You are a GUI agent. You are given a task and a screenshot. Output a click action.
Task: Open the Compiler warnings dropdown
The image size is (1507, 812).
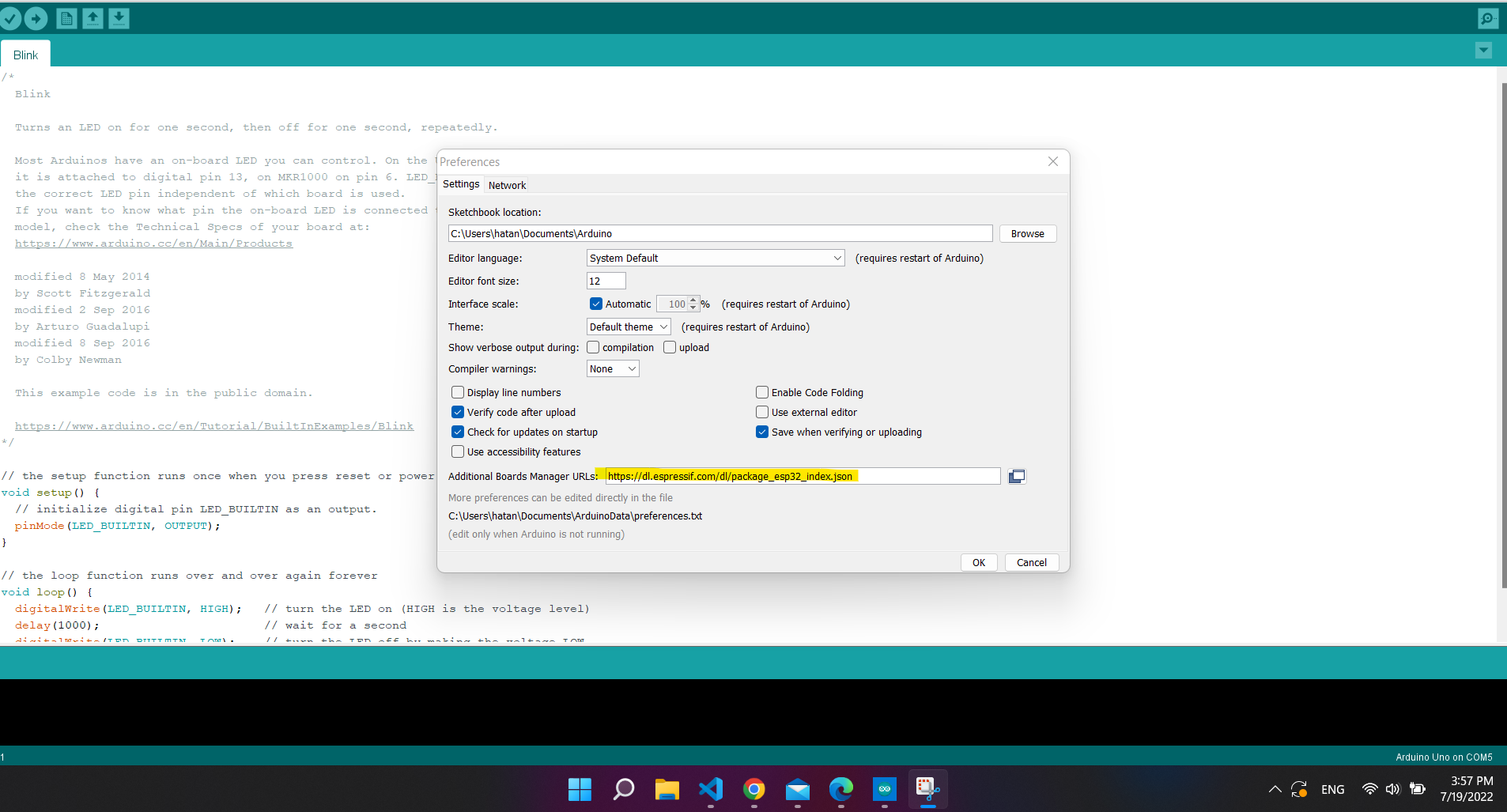click(613, 368)
